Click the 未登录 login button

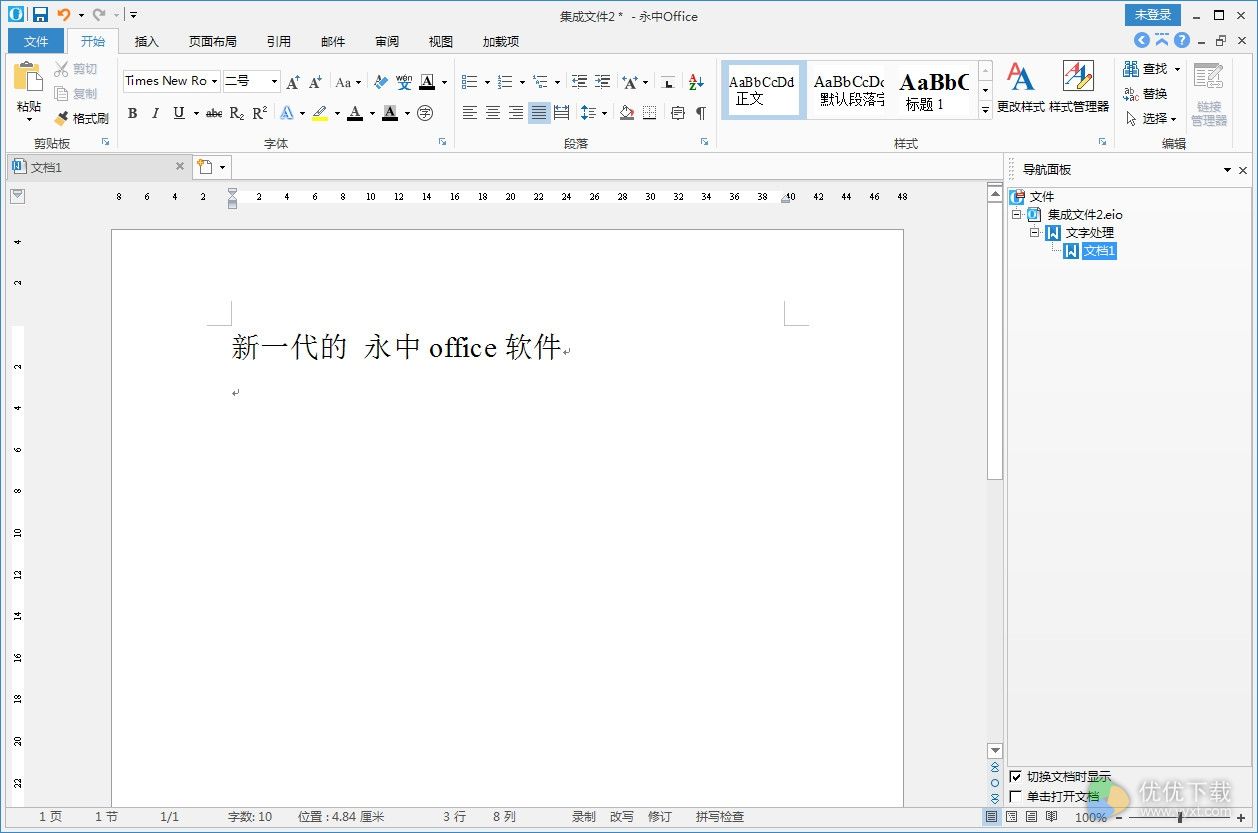(x=1152, y=15)
